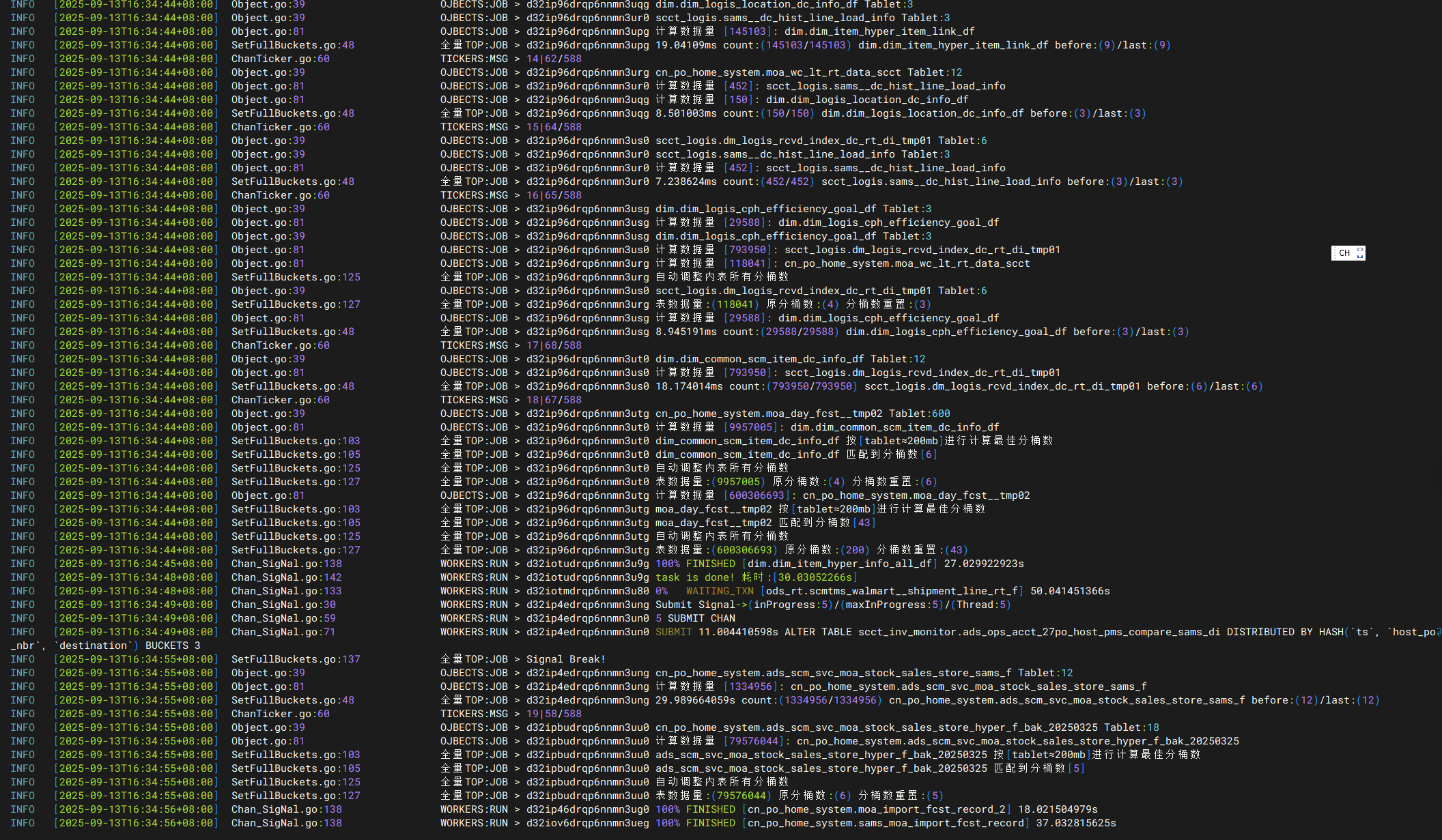
Task: Click the row count [600306693]
Action: point(757,495)
